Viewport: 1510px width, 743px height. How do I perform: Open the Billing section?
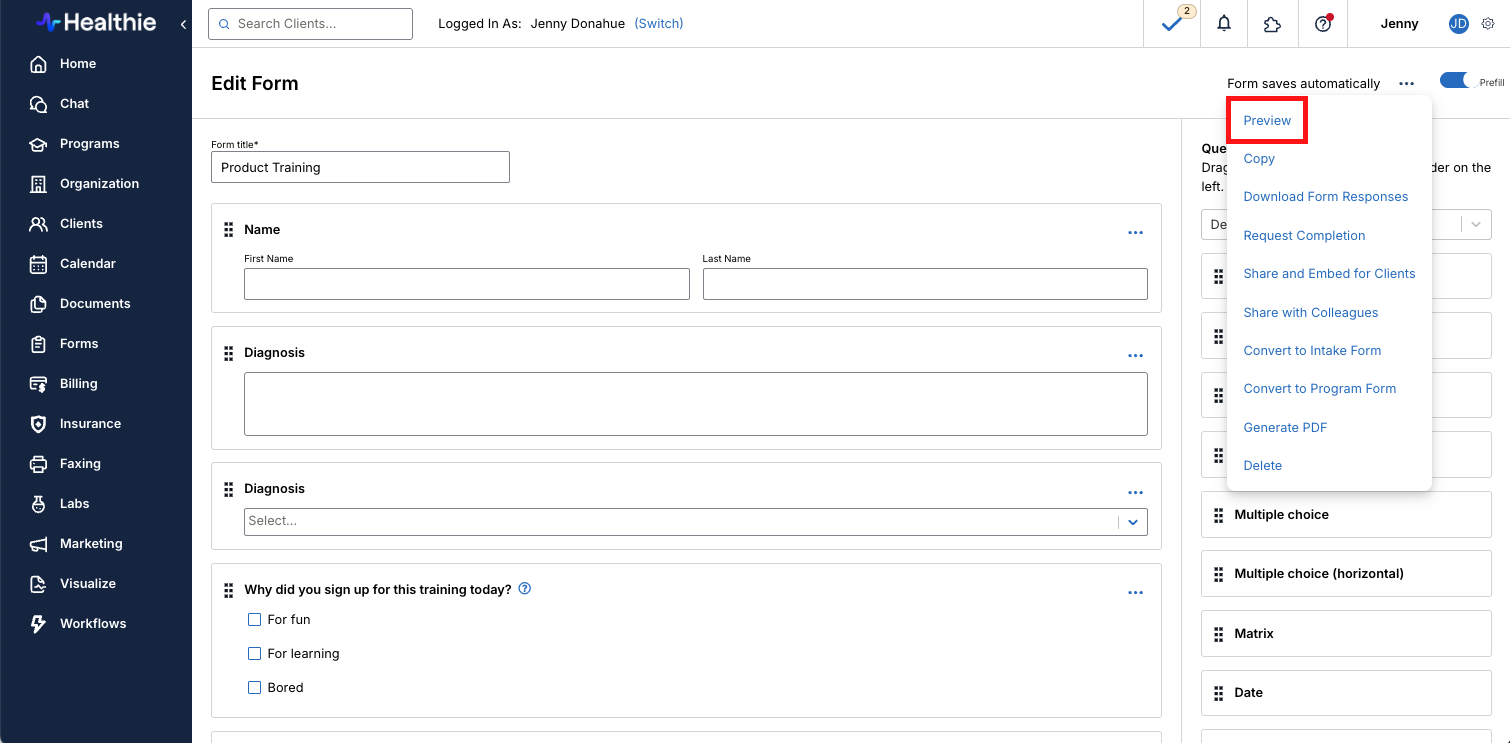coord(64,384)
